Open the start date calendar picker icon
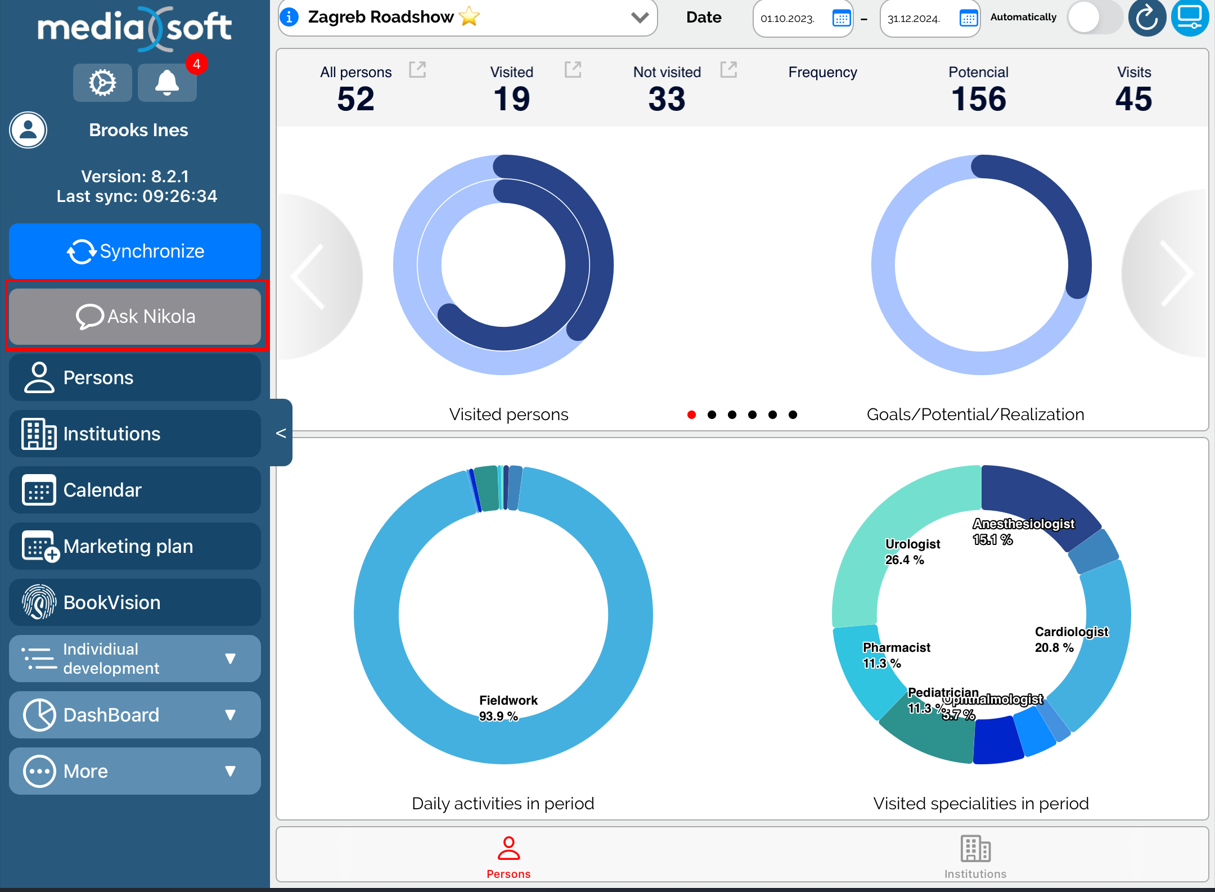The width and height of the screenshot is (1215, 892). click(x=841, y=18)
